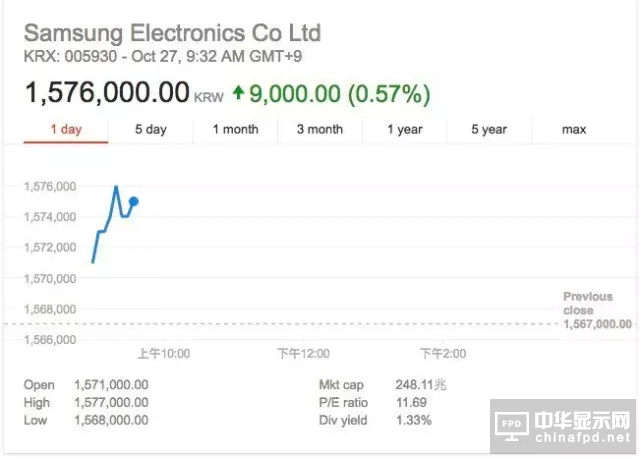Select the 1 day tab

(65, 130)
